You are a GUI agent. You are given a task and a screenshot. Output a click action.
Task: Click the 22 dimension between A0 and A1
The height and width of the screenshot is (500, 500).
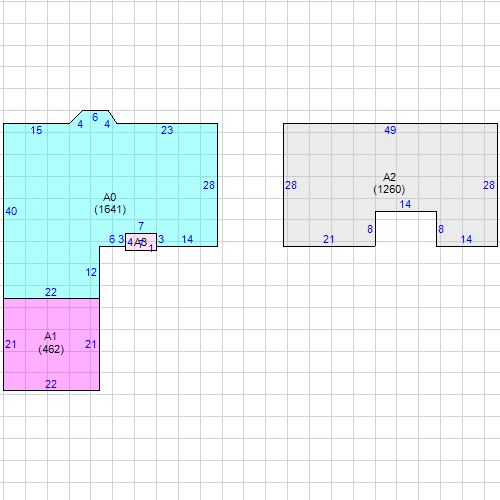pos(51,292)
